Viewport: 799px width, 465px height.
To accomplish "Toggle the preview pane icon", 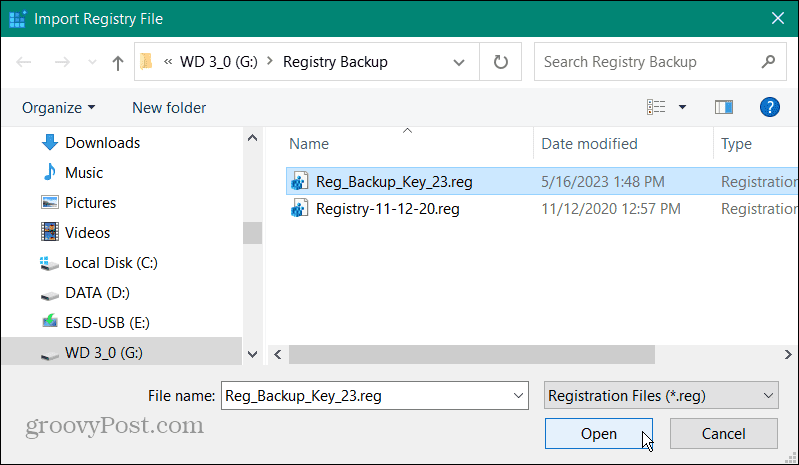I will [x=724, y=107].
